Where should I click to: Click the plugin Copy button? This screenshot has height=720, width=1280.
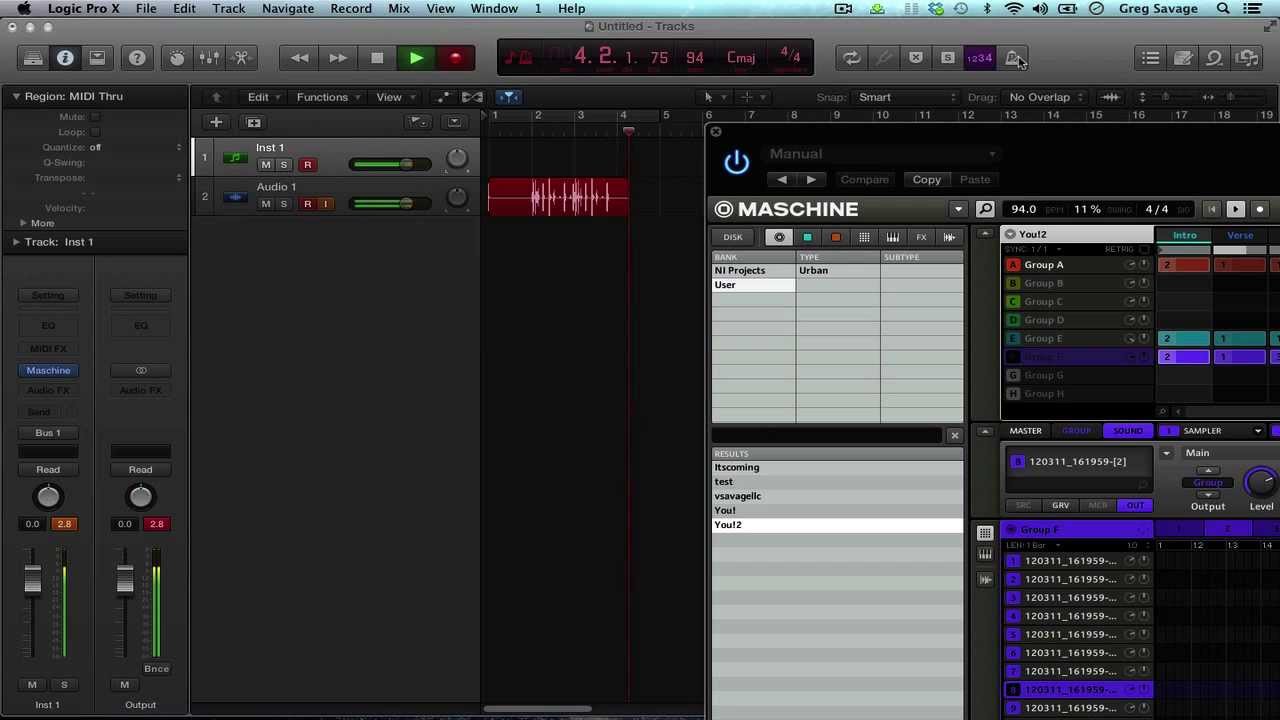926,180
